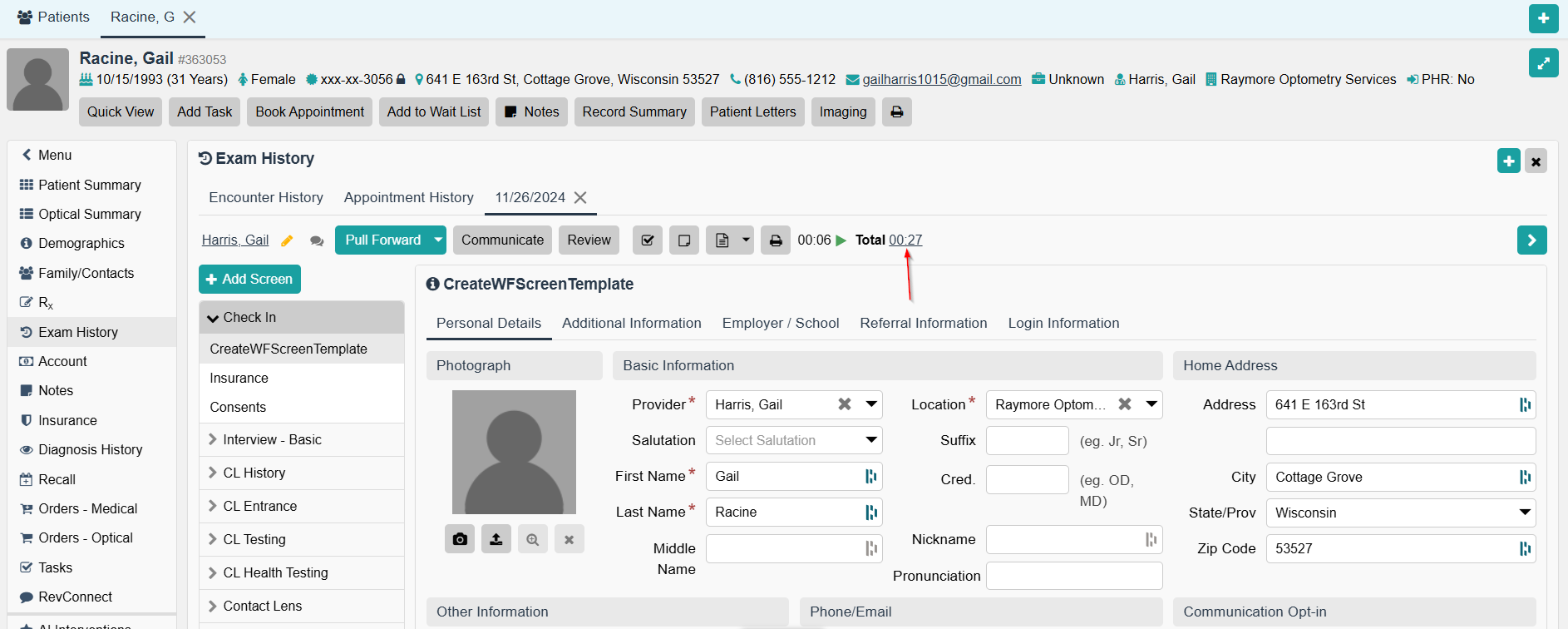The height and width of the screenshot is (629, 1568).
Task: Open the chat bubbles icon near Pull Forward
Action: click(x=317, y=240)
